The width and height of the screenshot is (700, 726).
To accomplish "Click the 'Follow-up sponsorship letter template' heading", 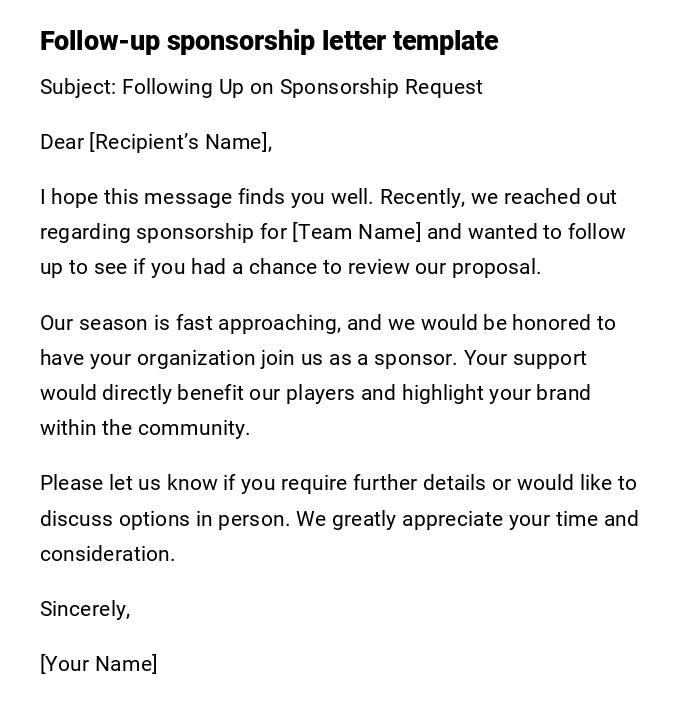I will click(x=268, y=41).
